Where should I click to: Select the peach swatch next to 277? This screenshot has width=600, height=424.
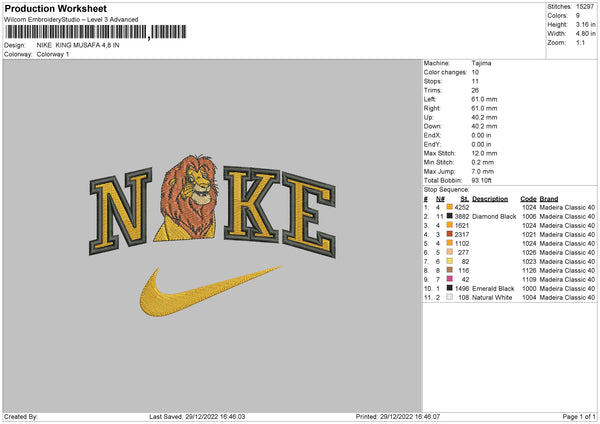(449, 252)
